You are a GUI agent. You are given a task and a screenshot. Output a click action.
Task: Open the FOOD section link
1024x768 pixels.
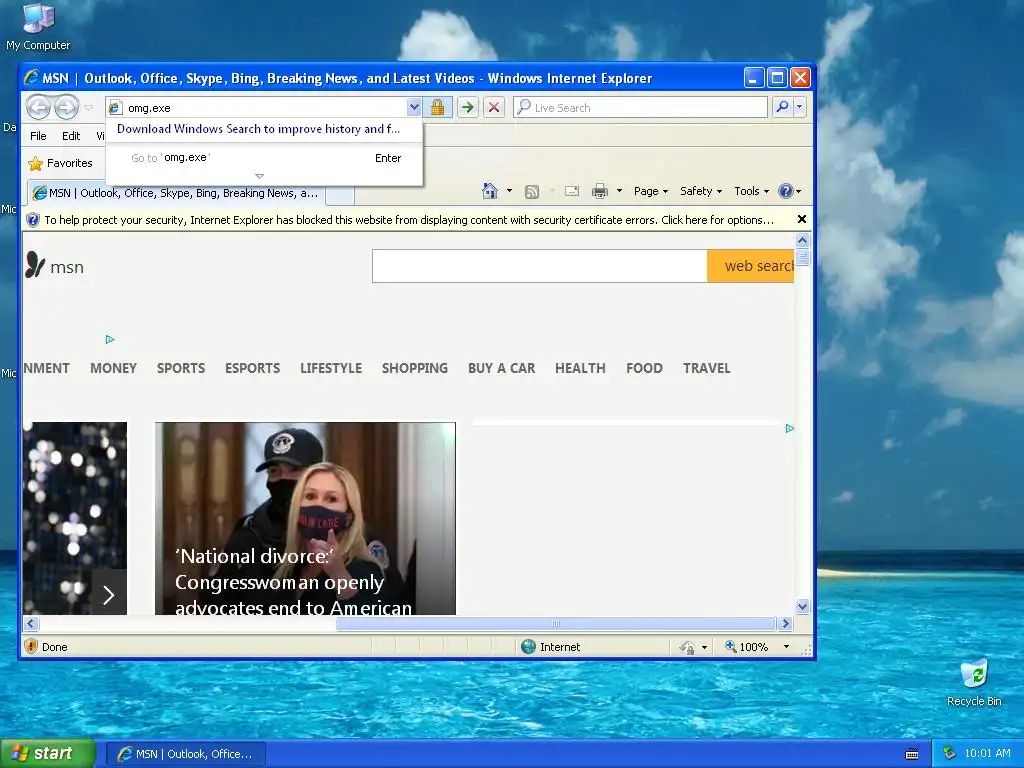(645, 368)
